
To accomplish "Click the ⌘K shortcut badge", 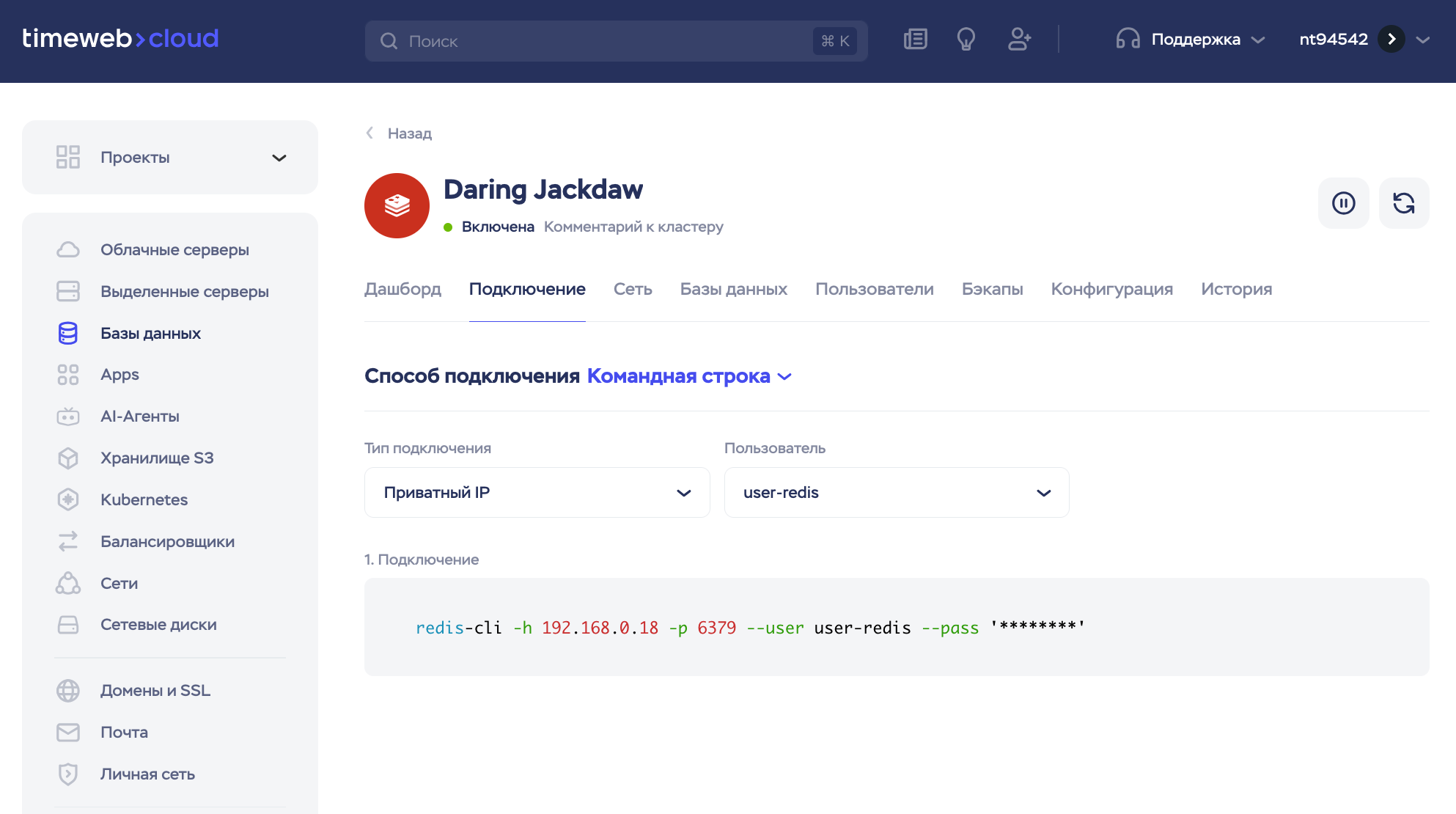I will click(835, 41).
